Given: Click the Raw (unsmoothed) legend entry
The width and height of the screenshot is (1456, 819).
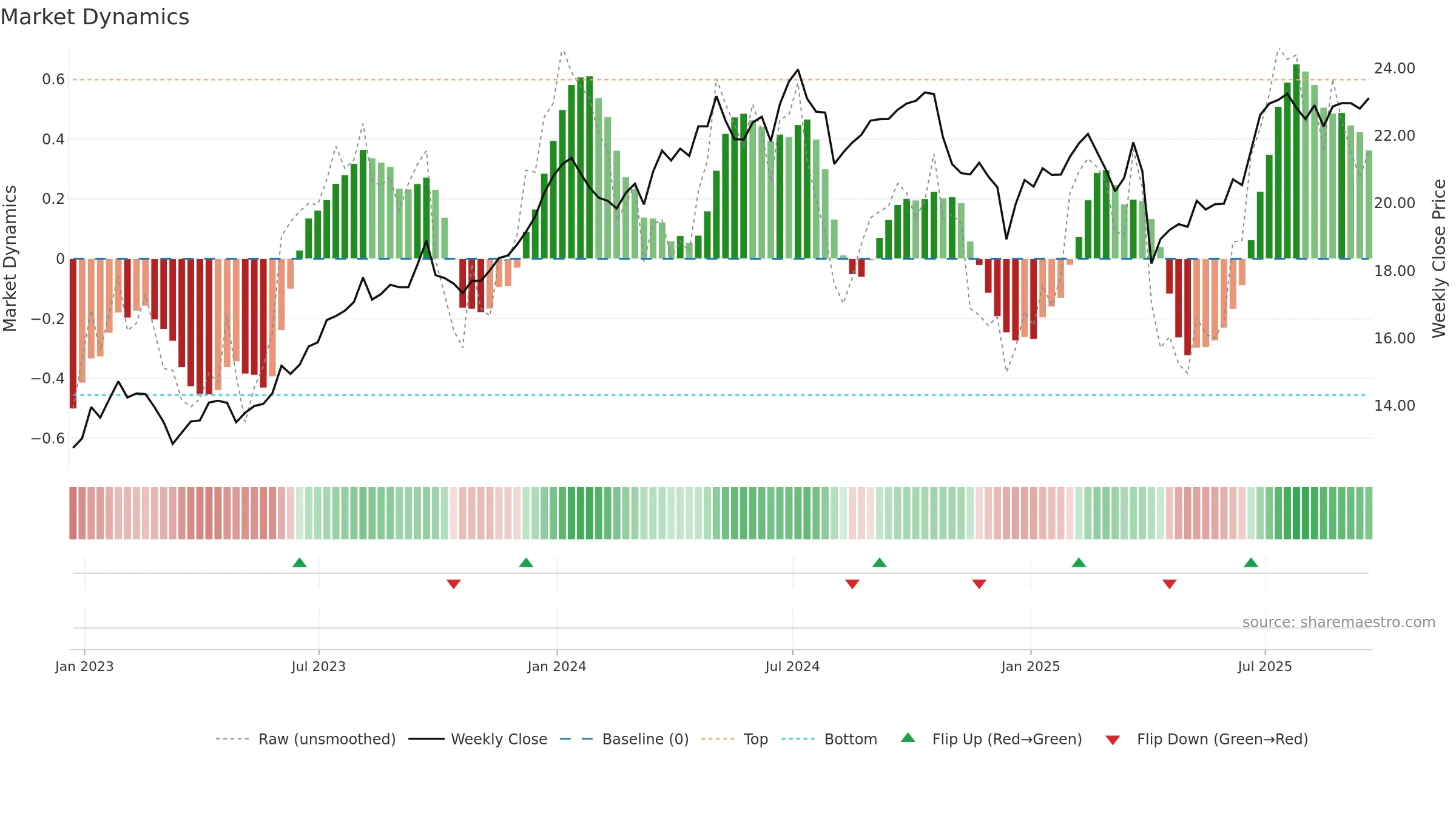Looking at the screenshot, I should point(305,739).
